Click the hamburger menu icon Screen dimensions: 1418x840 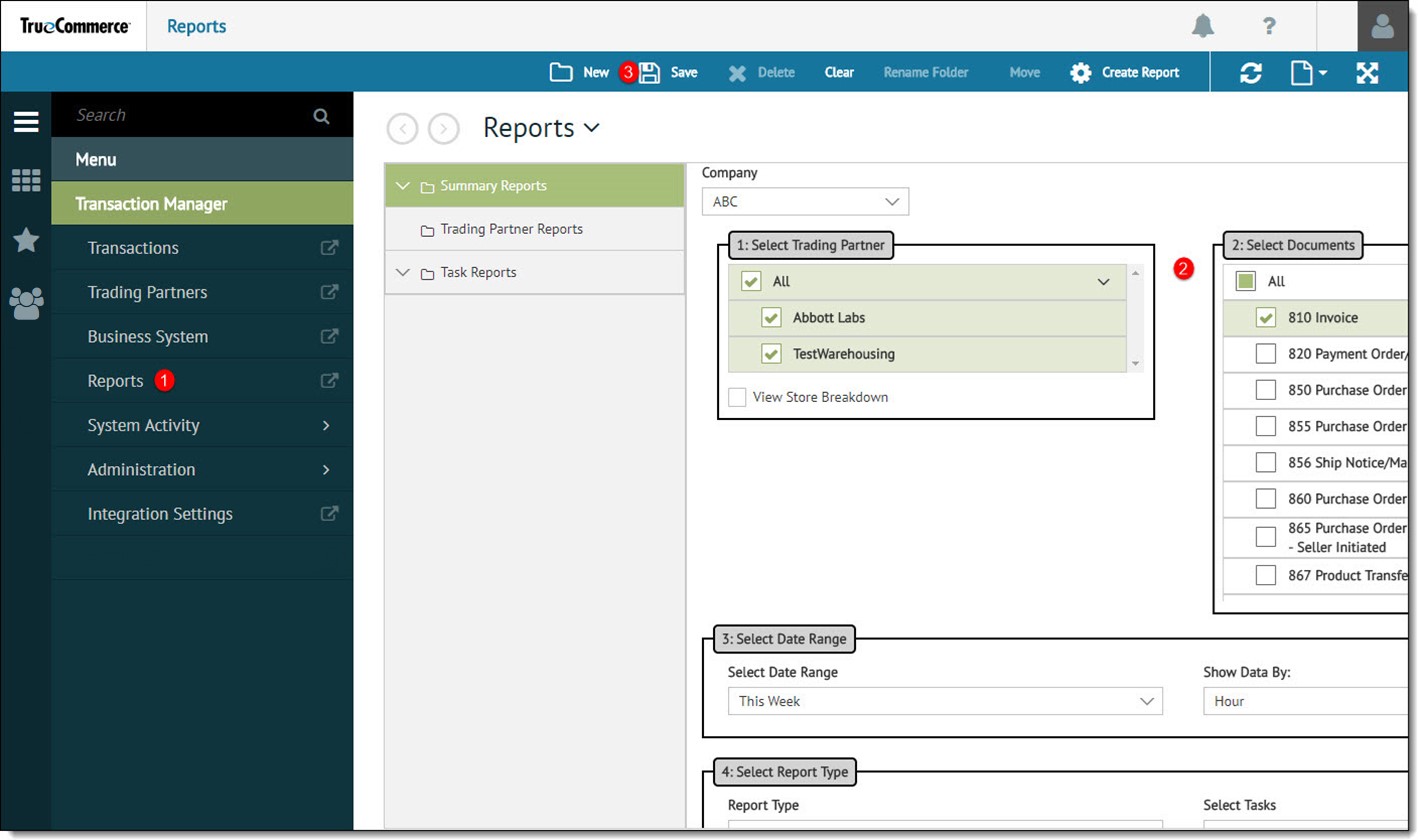(x=25, y=121)
